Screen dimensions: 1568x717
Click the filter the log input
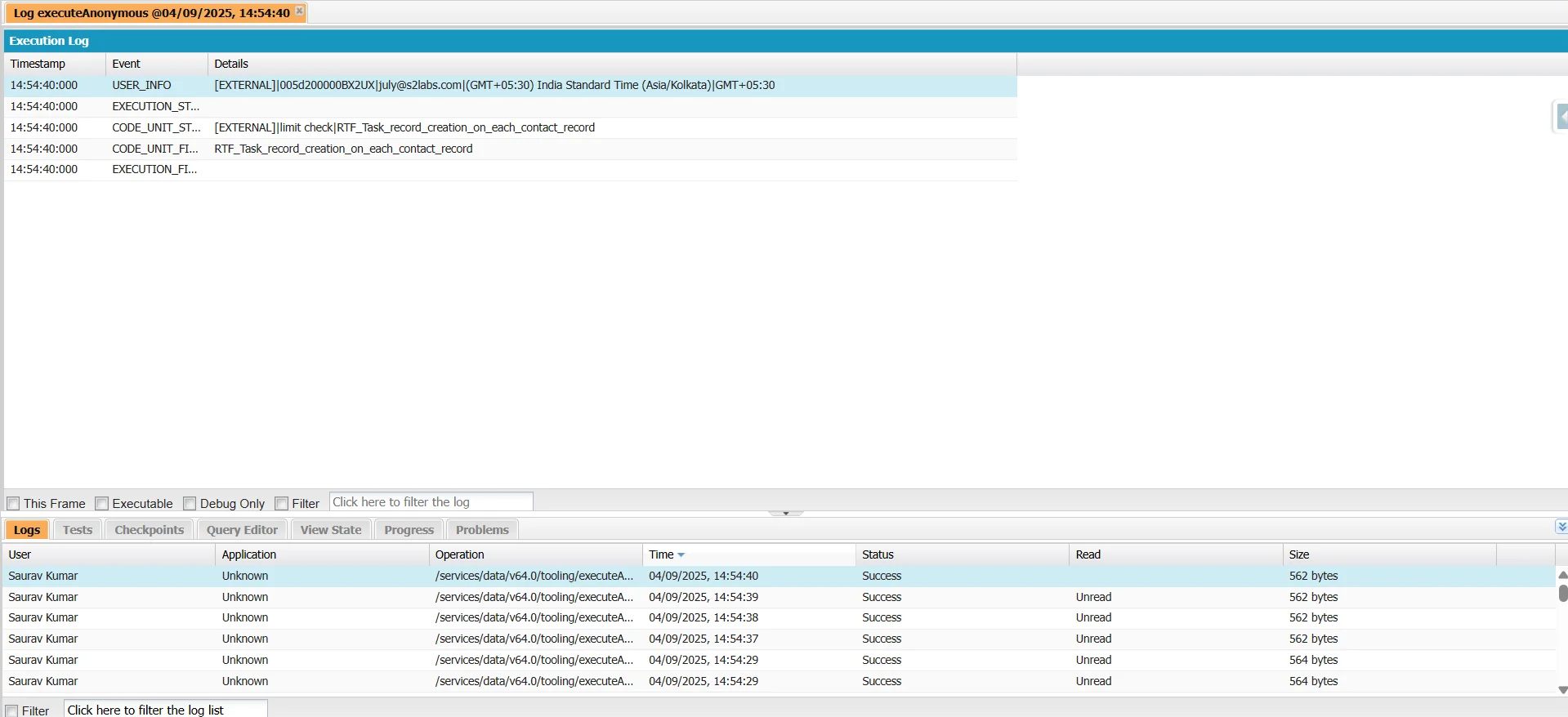431,502
